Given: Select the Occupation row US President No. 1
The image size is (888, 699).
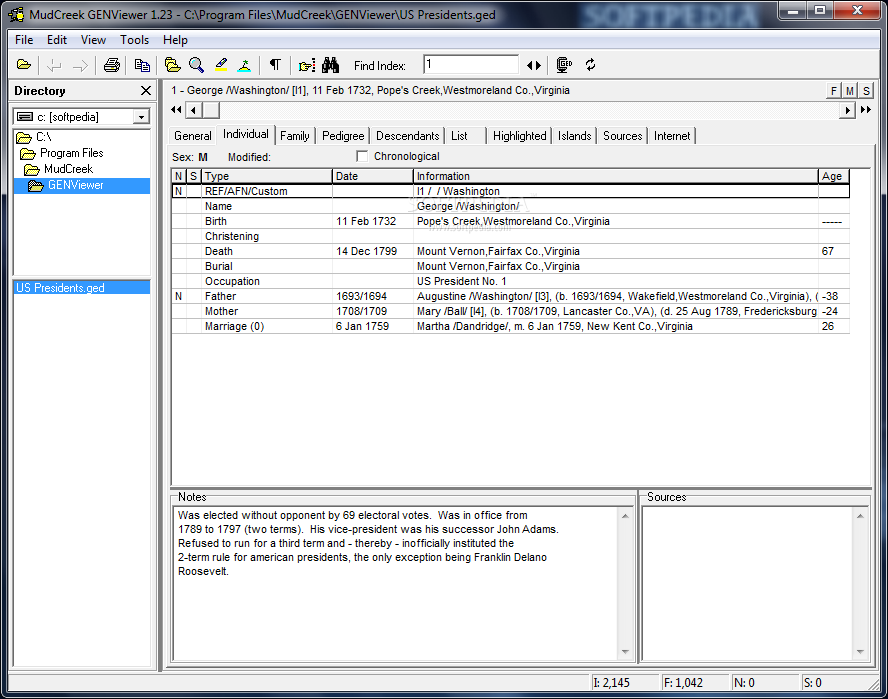Looking at the screenshot, I should 510,282.
